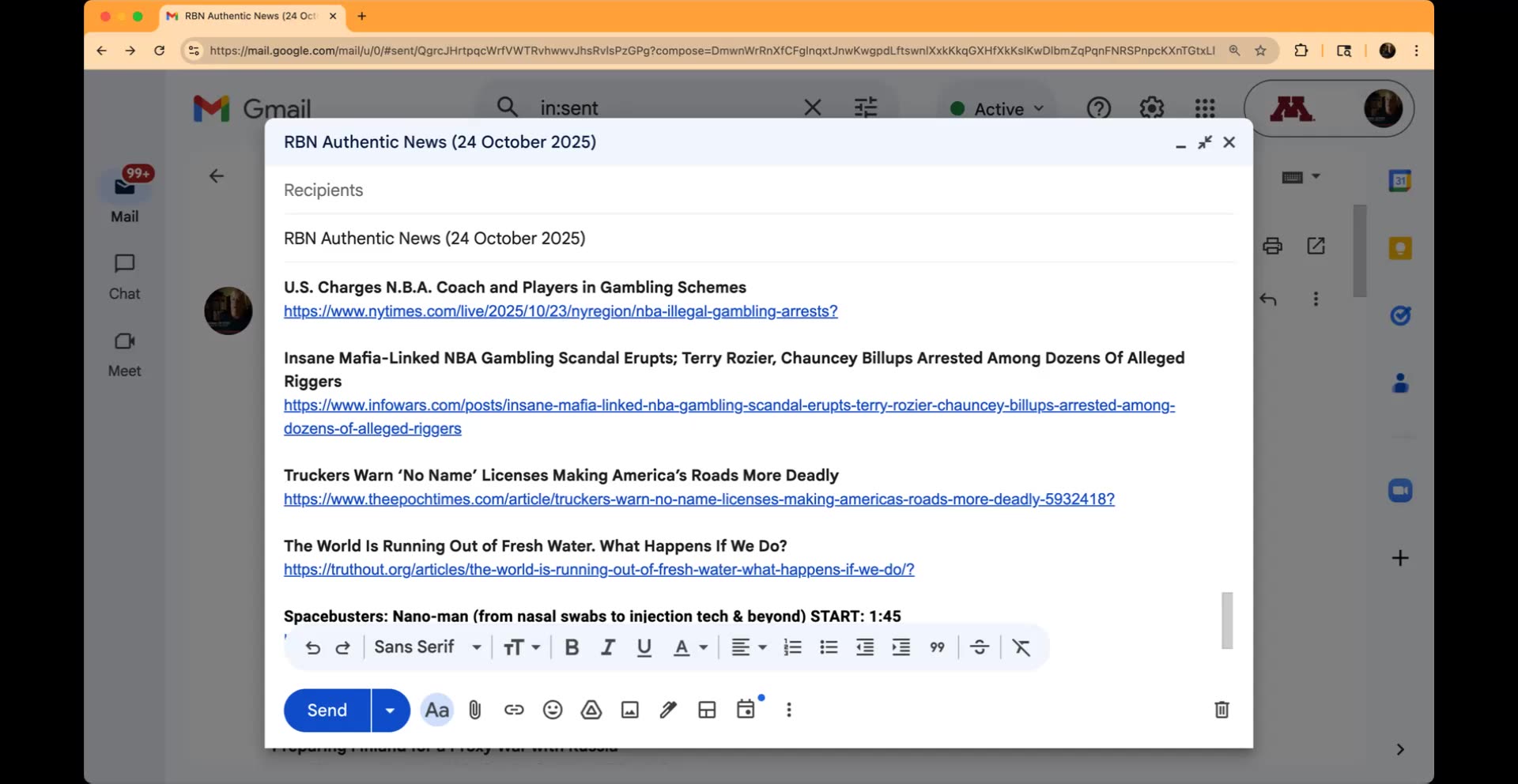Discard draft trash icon
The height and width of the screenshot is (784, 1518).
(1222, 710)
